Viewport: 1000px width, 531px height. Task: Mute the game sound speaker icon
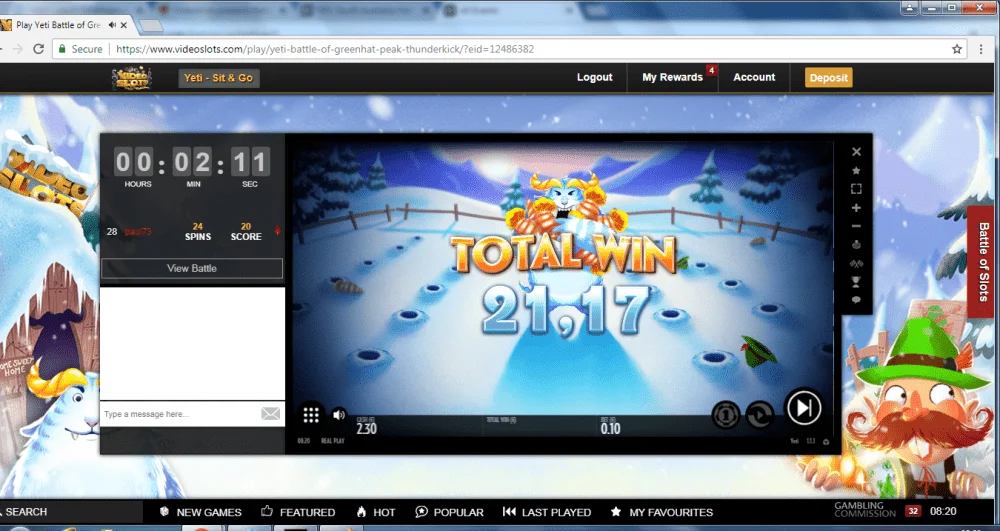[x=339, y=415]
